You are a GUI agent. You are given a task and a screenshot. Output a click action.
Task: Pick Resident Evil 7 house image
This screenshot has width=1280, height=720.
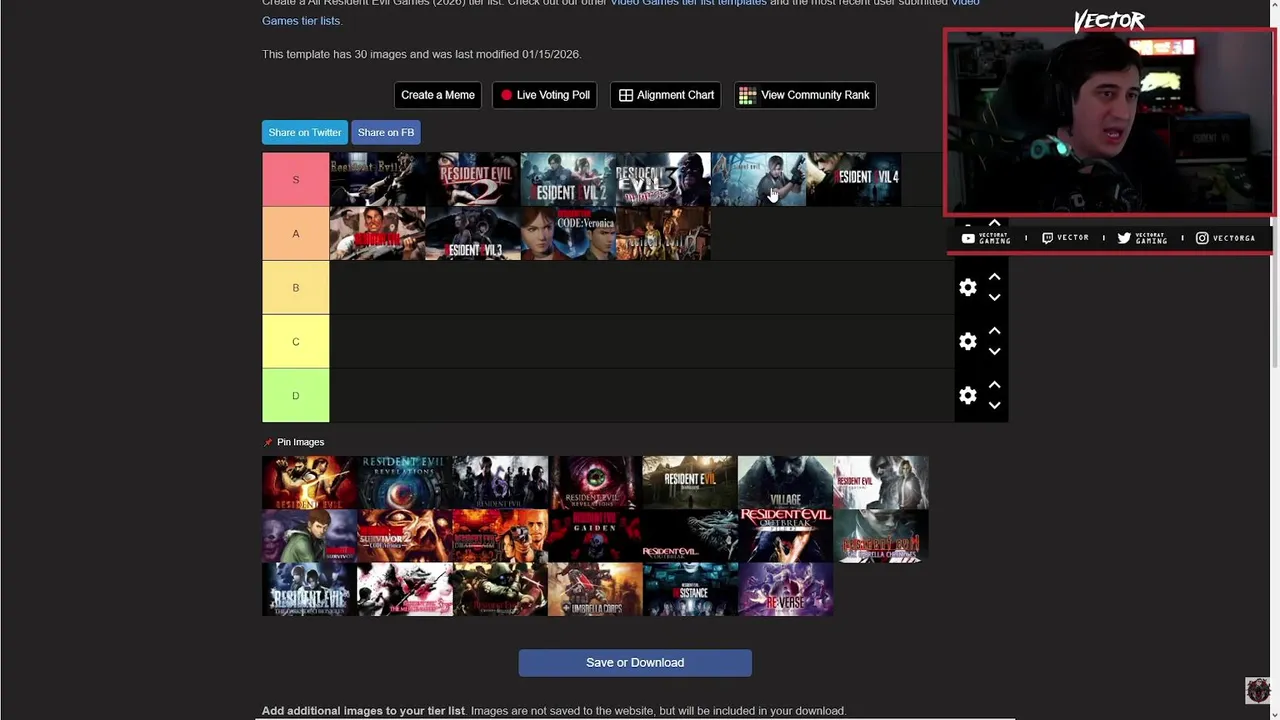(x=690, y=482)
